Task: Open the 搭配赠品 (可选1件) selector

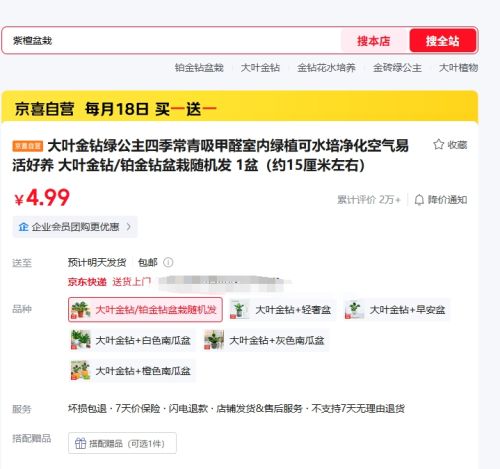Action: tap(122, 443)
